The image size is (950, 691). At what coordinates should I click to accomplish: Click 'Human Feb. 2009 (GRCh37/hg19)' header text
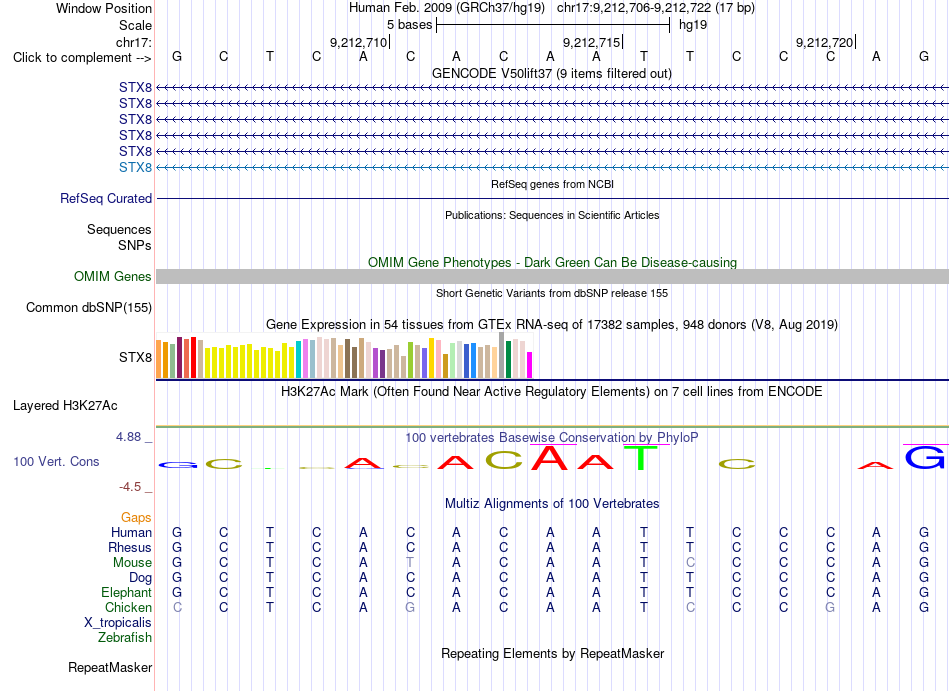(x=447, y=8)
